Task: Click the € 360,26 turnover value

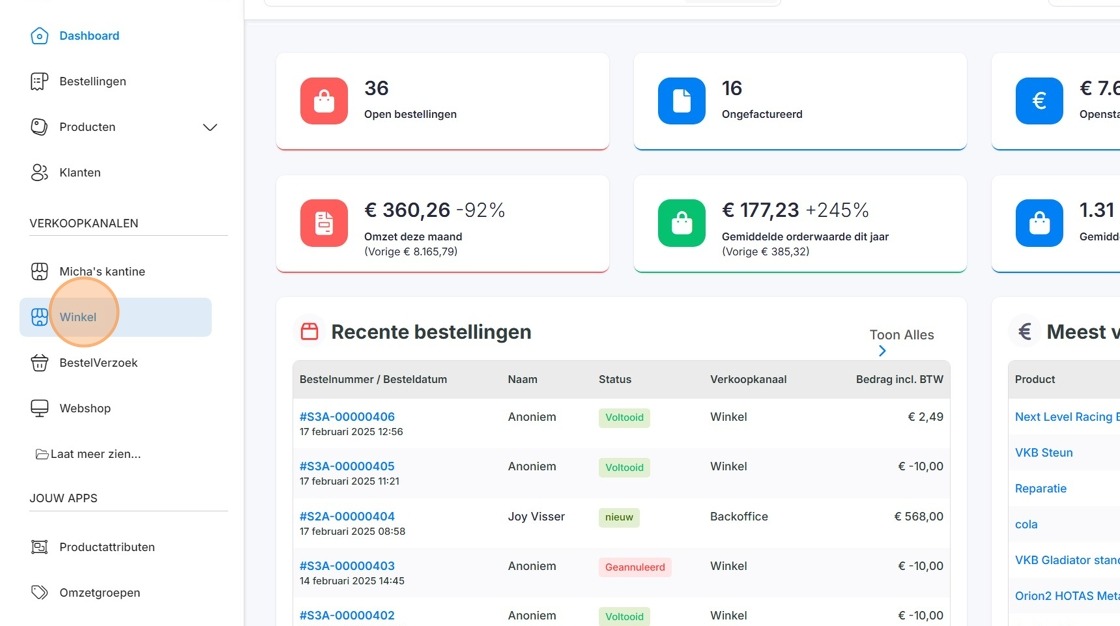Action: click(407, 210)
